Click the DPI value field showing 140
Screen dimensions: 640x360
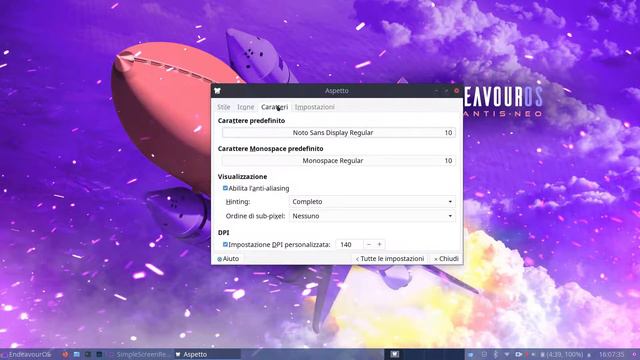pyautogui.click(x=349, y=244)
